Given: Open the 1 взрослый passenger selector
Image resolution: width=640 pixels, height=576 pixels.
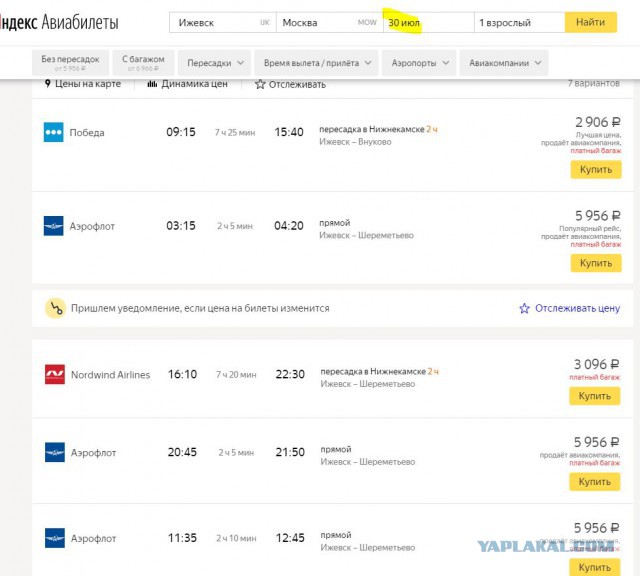Looking at the screenshot, I should 520,22.
